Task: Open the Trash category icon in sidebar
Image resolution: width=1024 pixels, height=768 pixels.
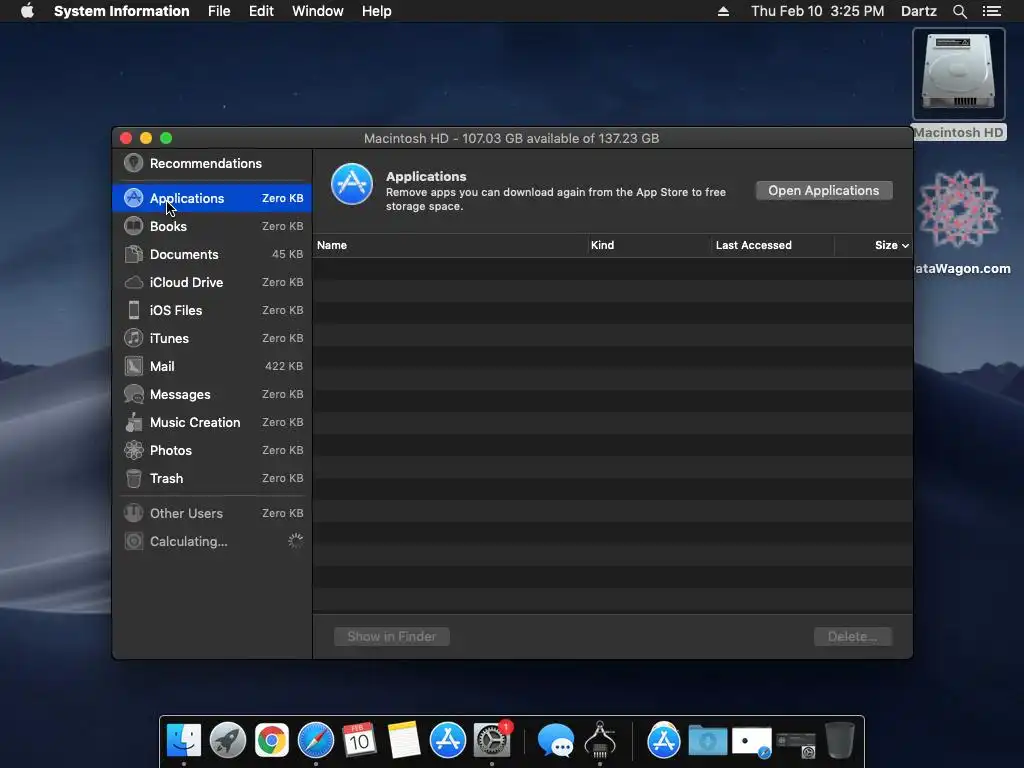Action: tap(133, 478)
